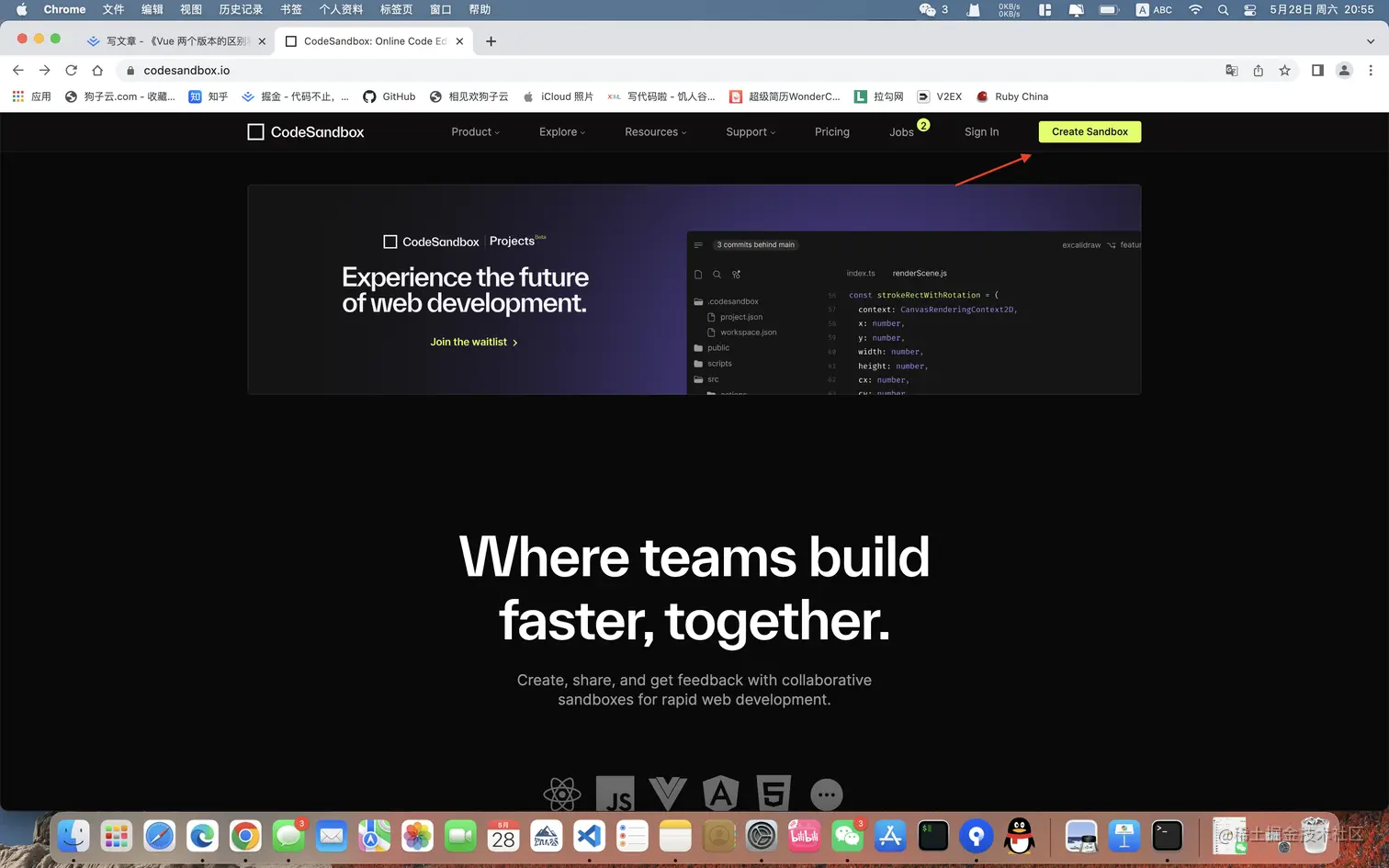This screenshot has width=1389, height=868.
Task: Open the tab search dropdown arrow
Action: pos(1371,41)
